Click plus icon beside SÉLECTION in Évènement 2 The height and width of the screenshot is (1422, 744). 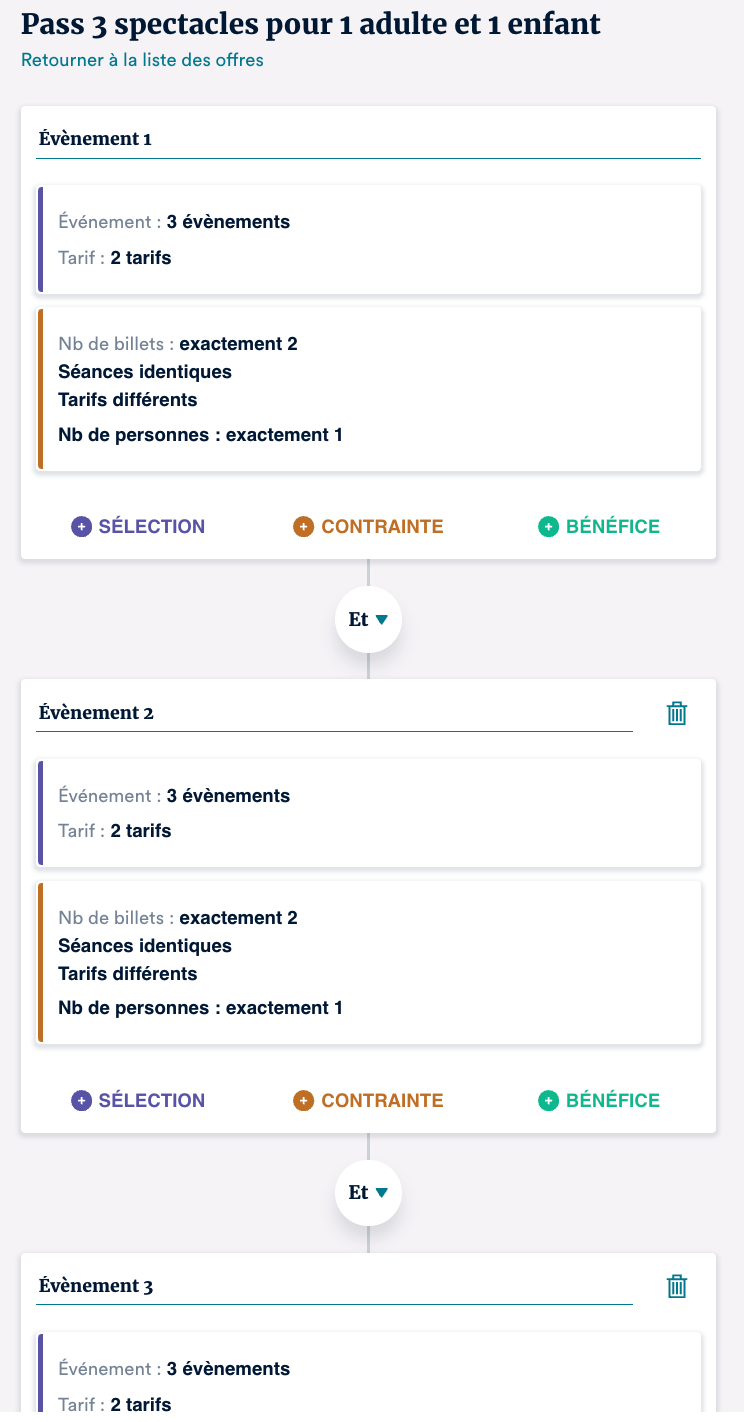(81, 1101)
